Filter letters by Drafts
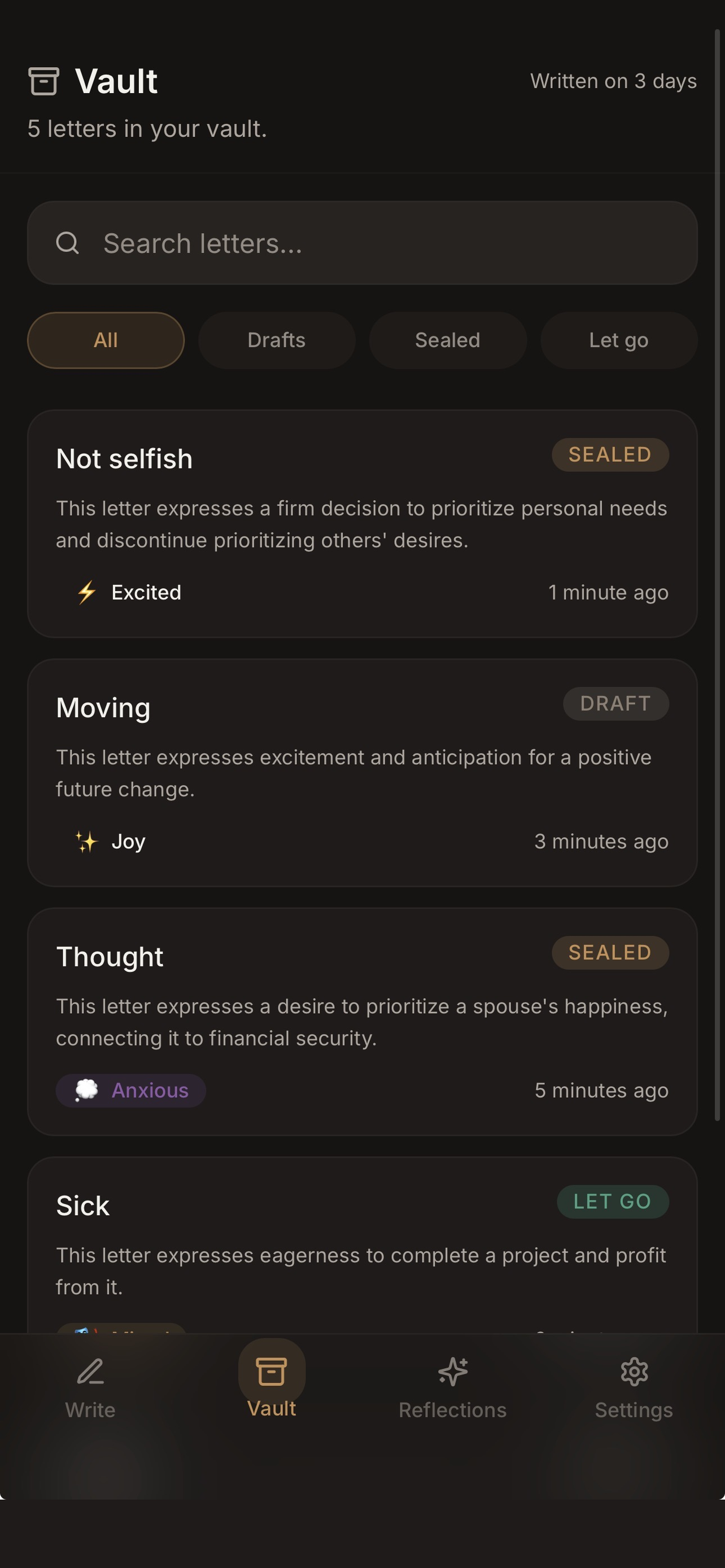 (x=276, y=340)
